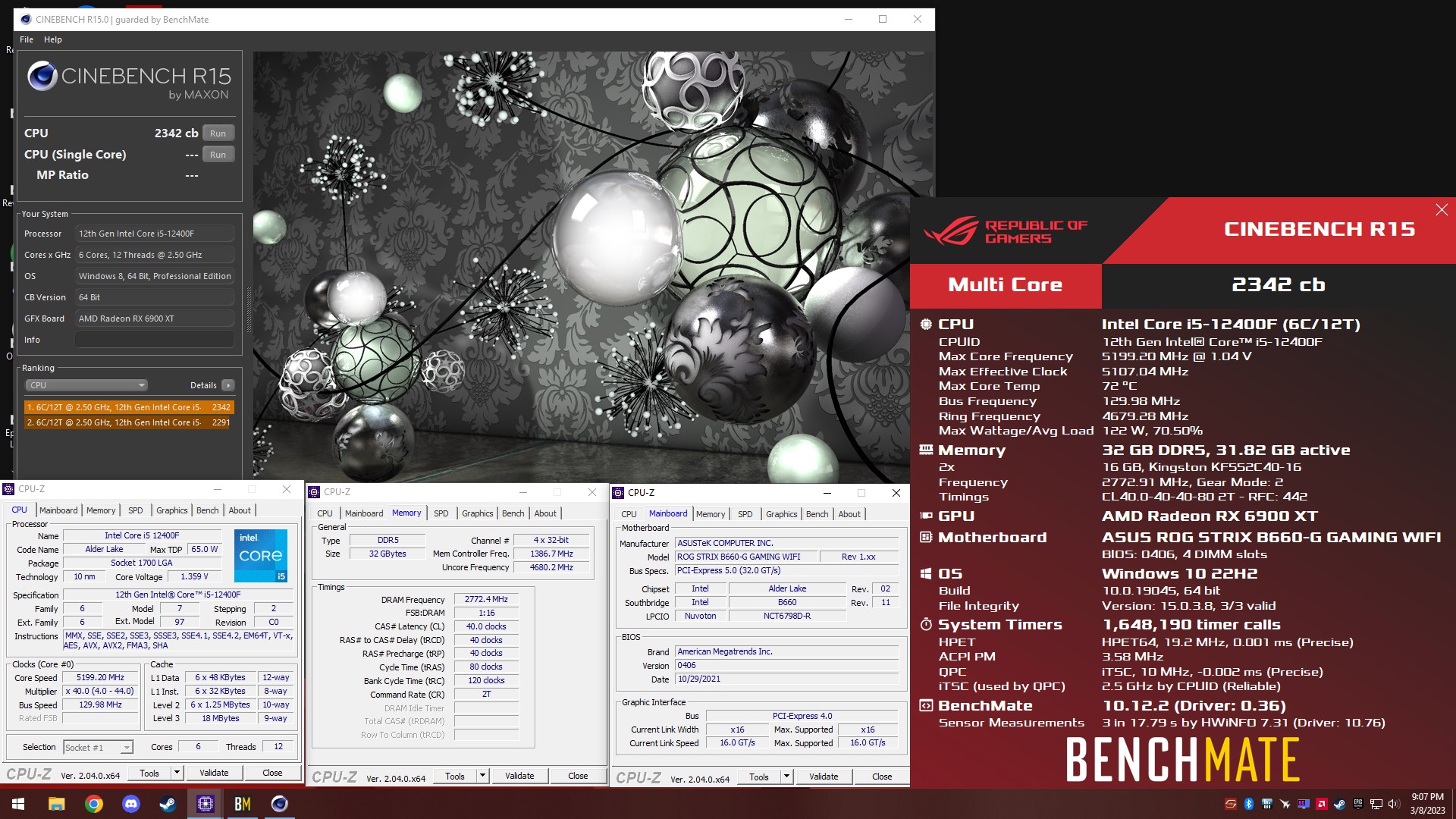The image size is (1456, 819).
Task: Open Tools dropdown arrow in Memory CPU-Z window
Action: 482,776
